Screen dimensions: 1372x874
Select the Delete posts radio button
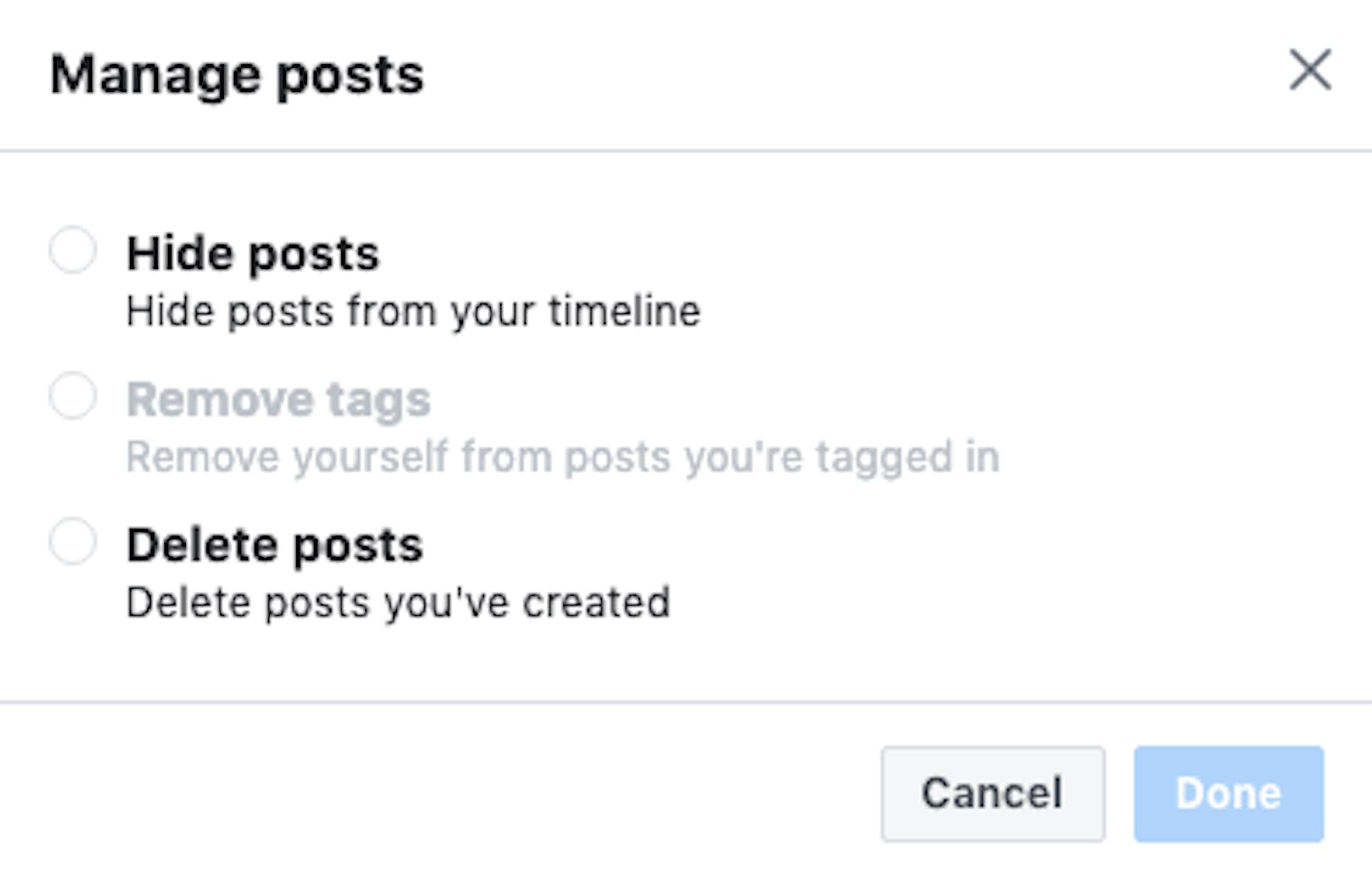click(72, 543)
